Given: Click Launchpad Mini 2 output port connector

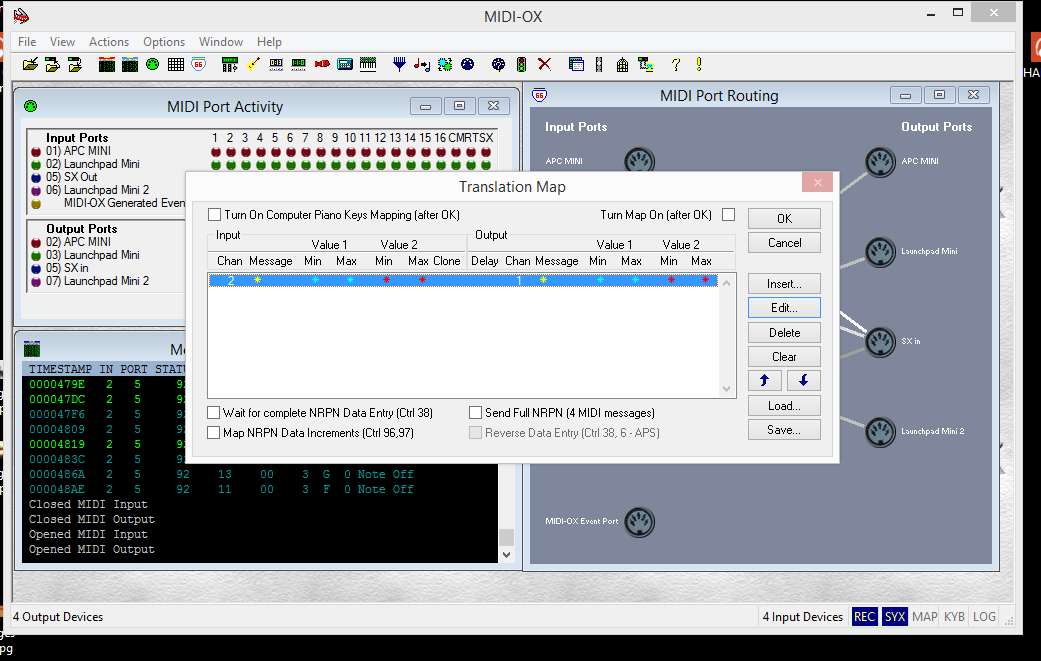Looking at the screenshot, I should (x=880, y=432).
